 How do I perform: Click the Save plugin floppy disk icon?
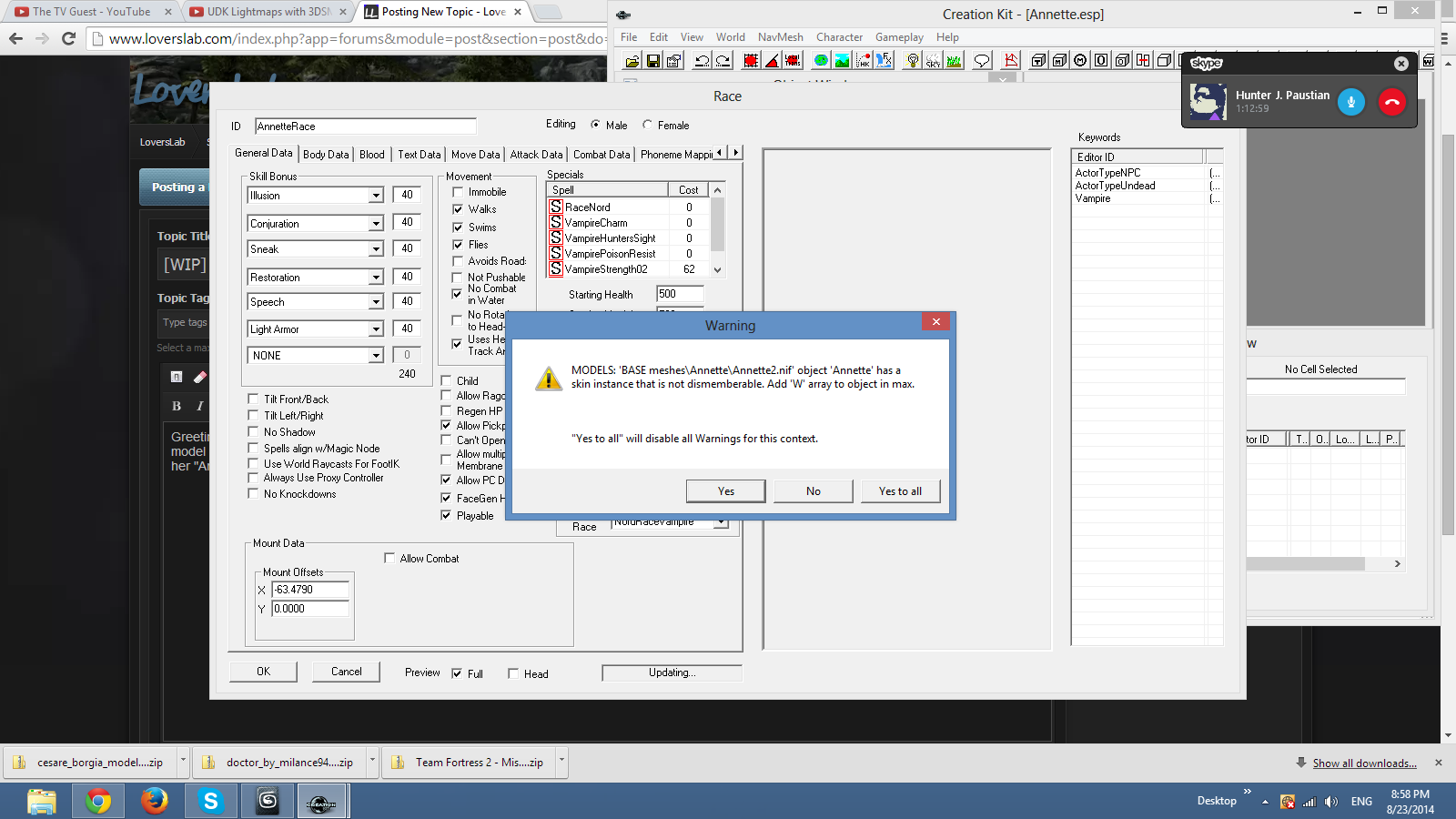click(x=653, y=61)
